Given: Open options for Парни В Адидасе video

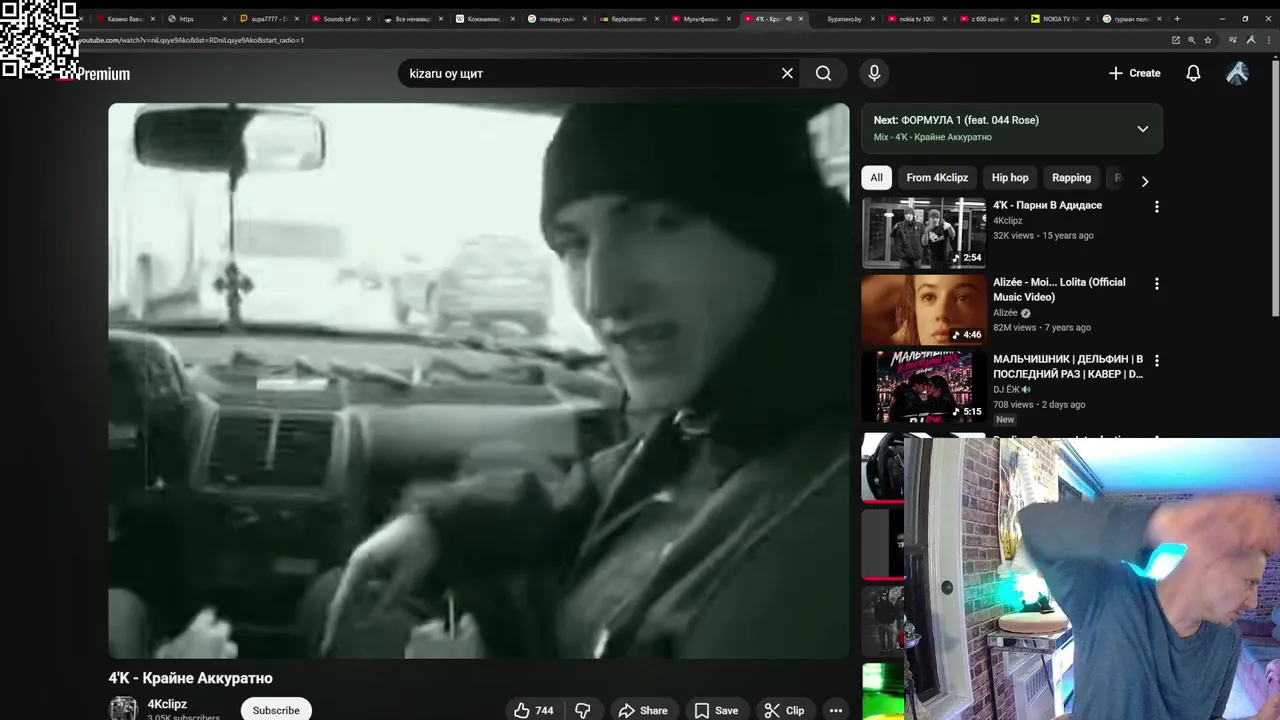Looking at the screenshot, I should point(1156,207).
